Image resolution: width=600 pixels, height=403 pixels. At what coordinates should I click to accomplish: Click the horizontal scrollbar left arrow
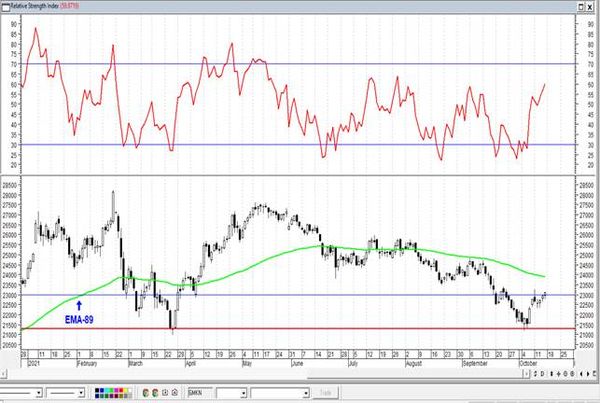pyautogui.click(x=3, y=373)
